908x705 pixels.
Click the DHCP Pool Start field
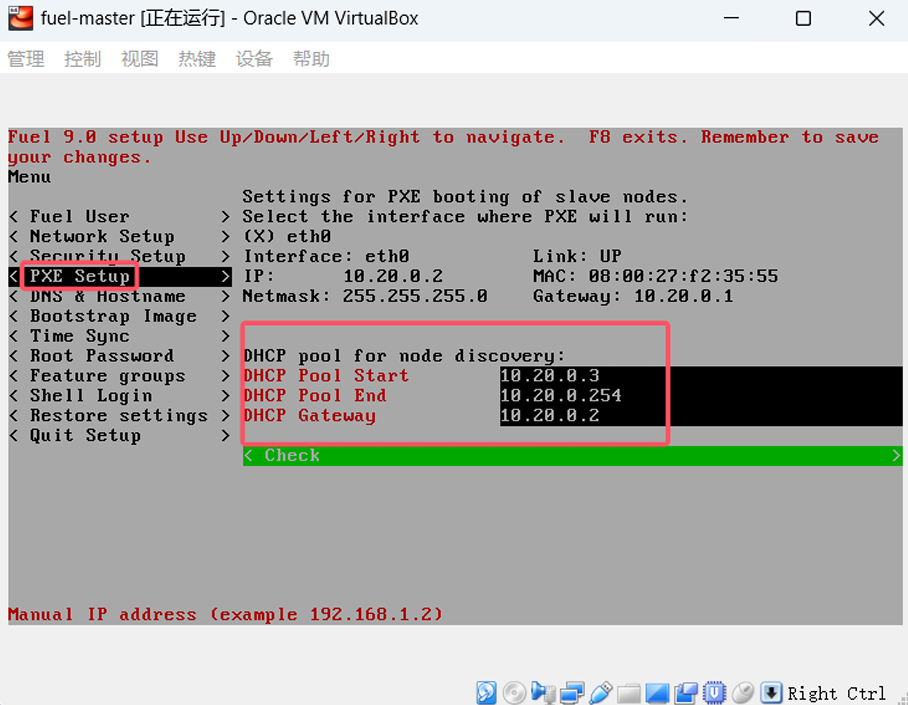[701, 376]
